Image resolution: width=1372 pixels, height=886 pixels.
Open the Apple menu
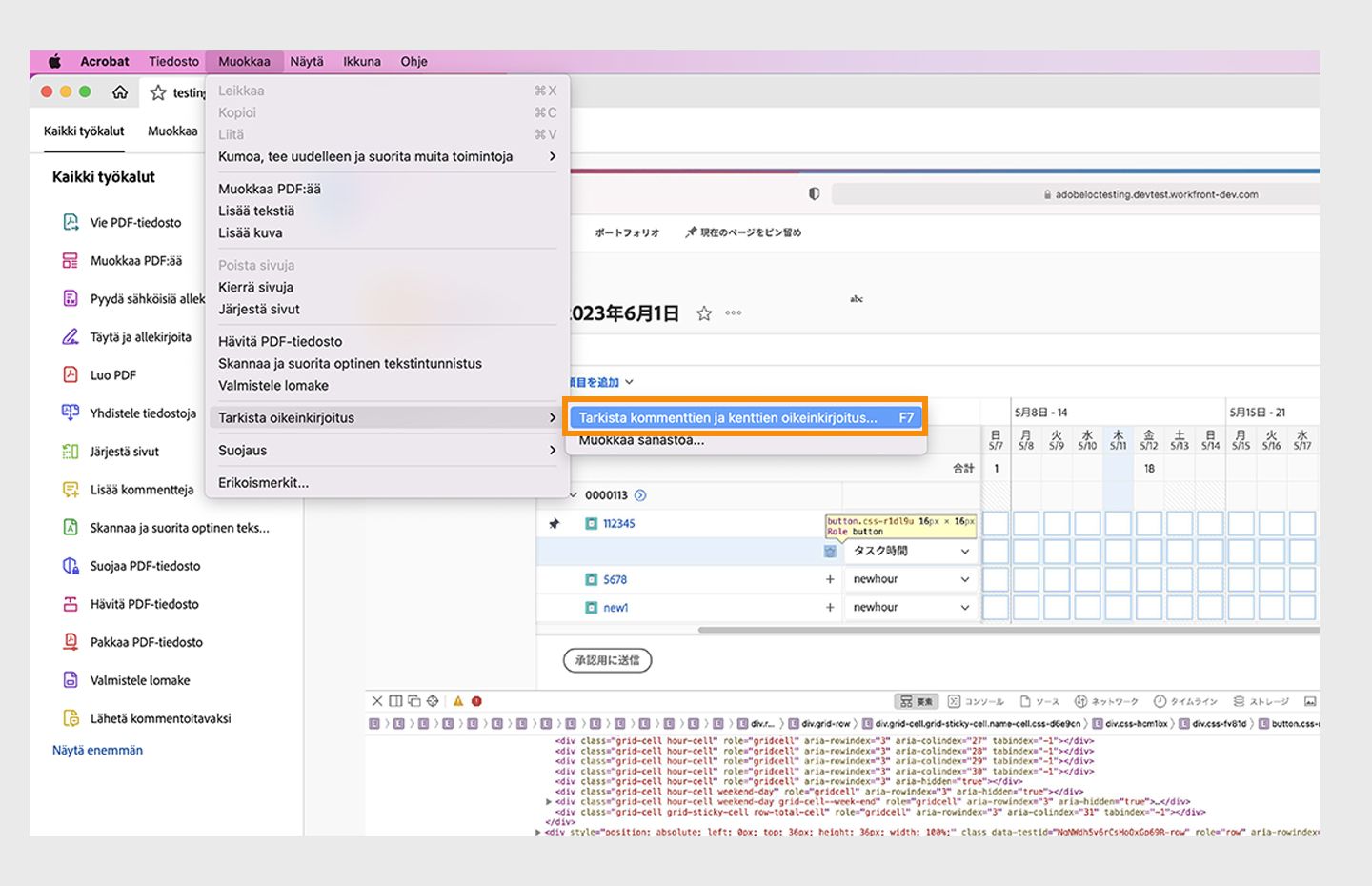coord(55,61)
